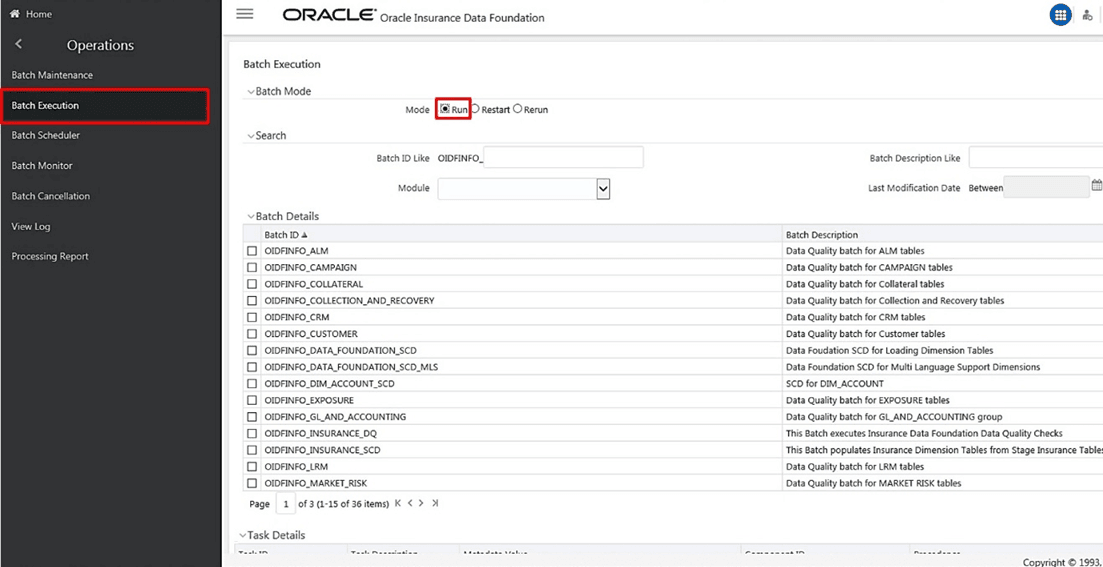Select the Restart mode radio button

(476, 109)
